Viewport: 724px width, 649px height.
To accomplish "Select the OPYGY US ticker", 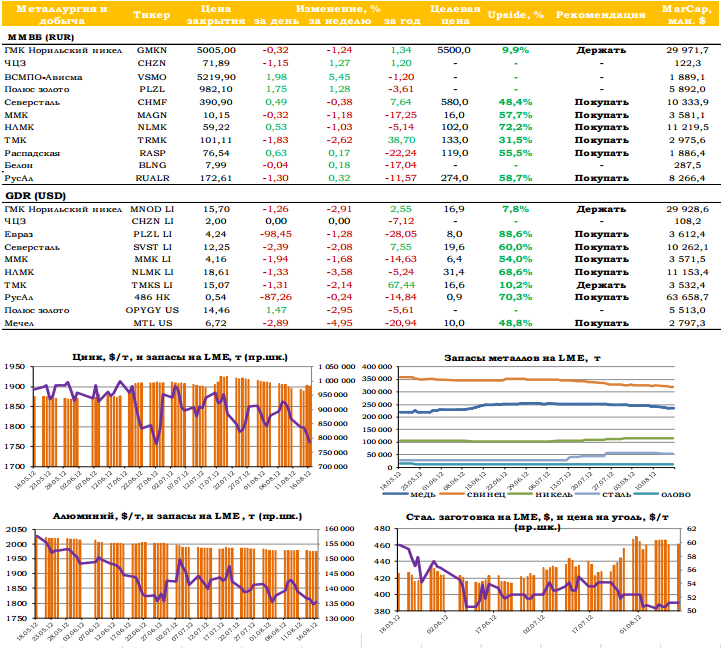I will coord(152,310).
